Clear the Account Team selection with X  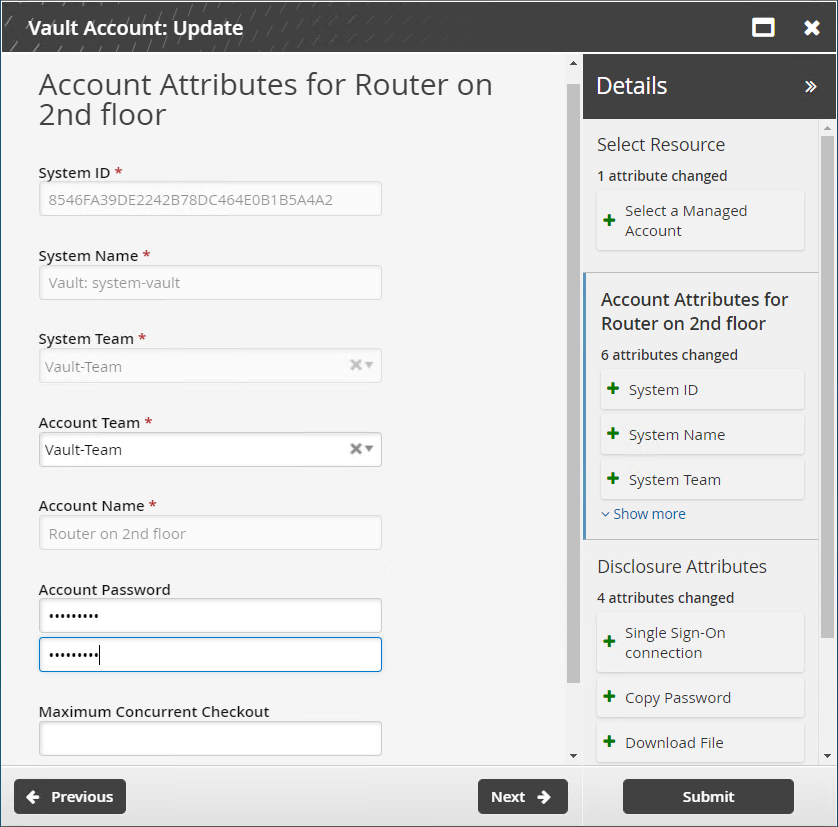pos(354,449)
